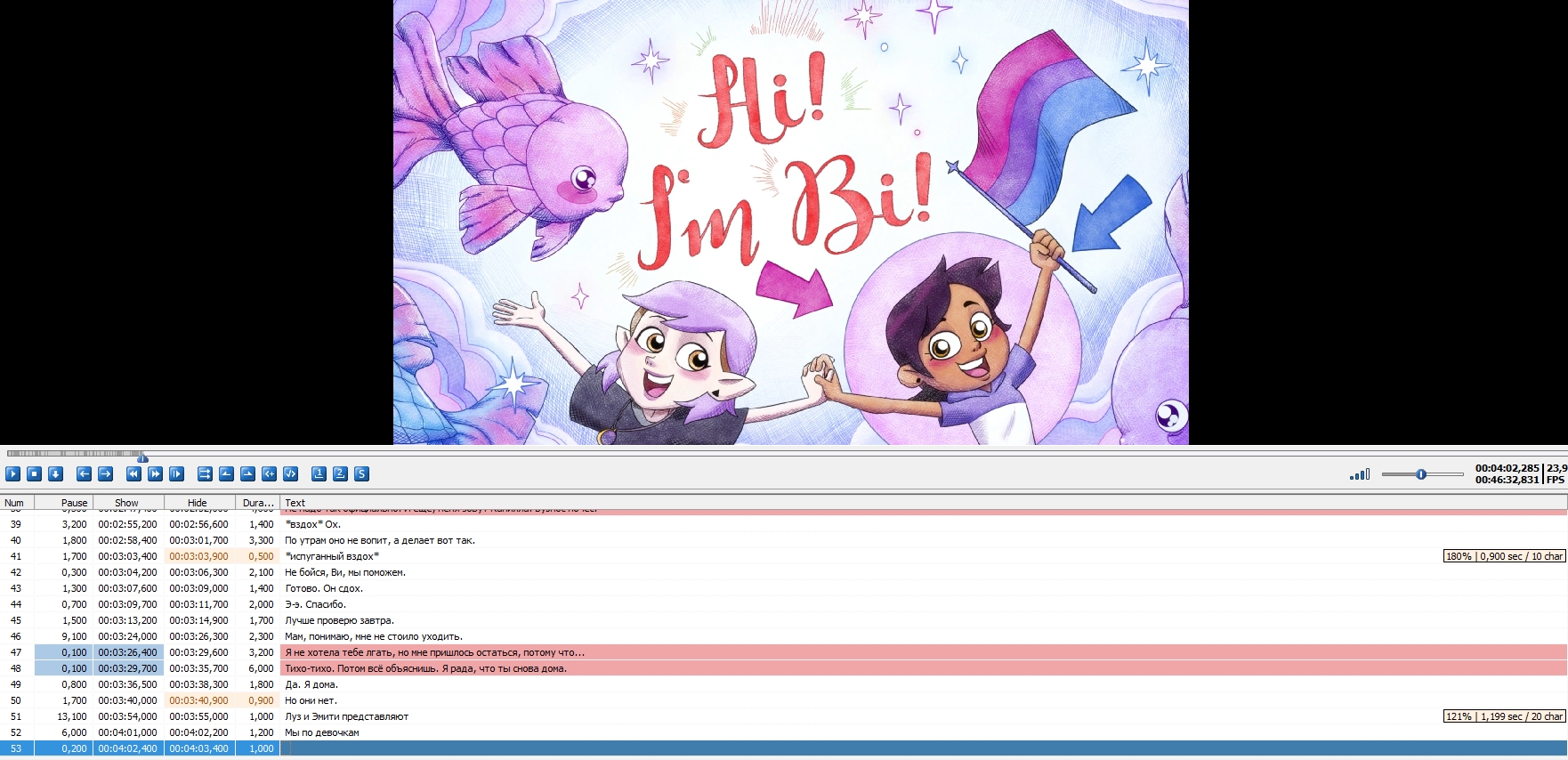Click pause value 9,100 in row 46
This screenshot has height=760, width=1568.
(75, 636)
